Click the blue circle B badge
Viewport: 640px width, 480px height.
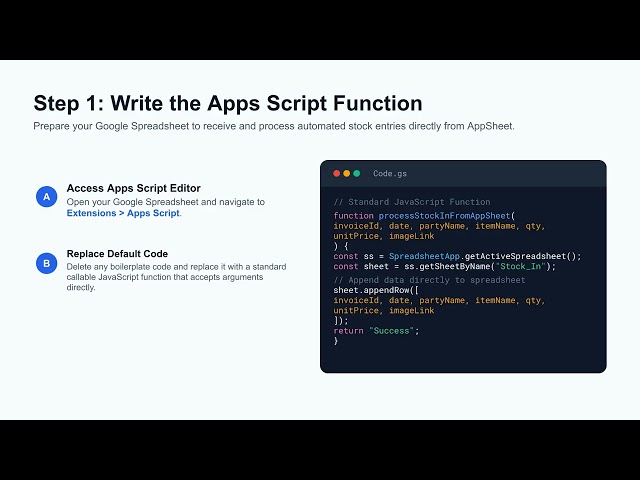[x=47, y=263]
